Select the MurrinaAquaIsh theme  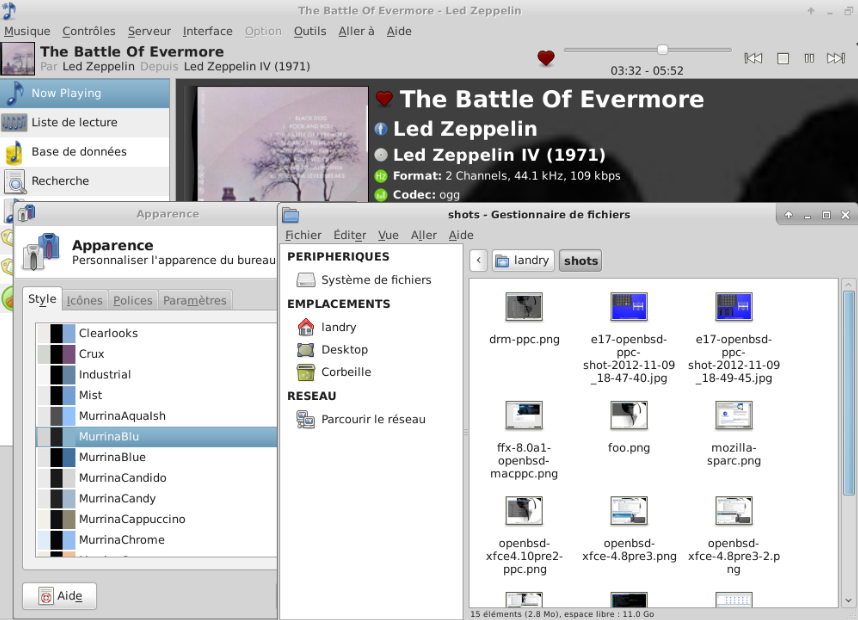pos(156,416)
